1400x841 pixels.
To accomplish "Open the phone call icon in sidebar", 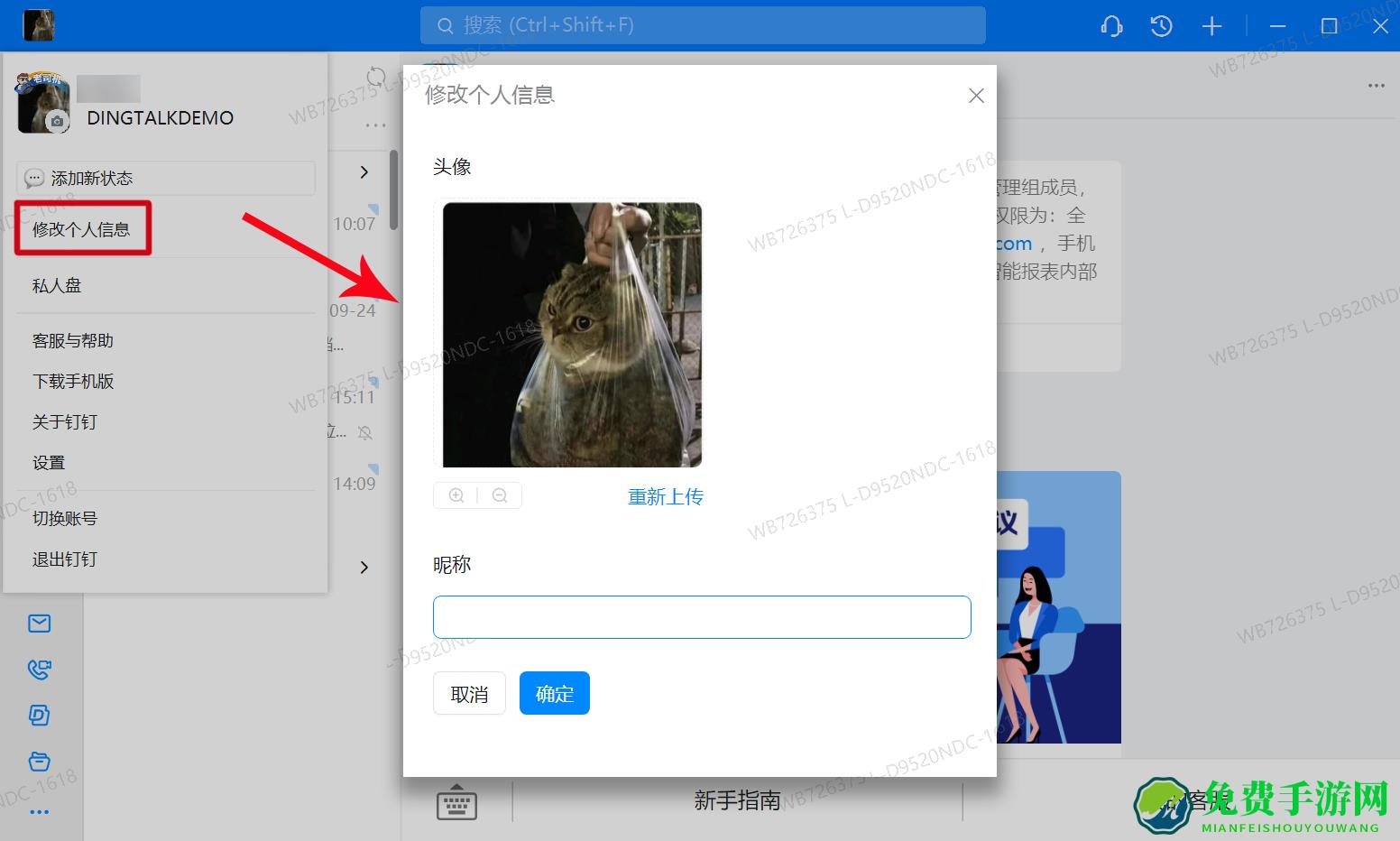I will 39,670.
